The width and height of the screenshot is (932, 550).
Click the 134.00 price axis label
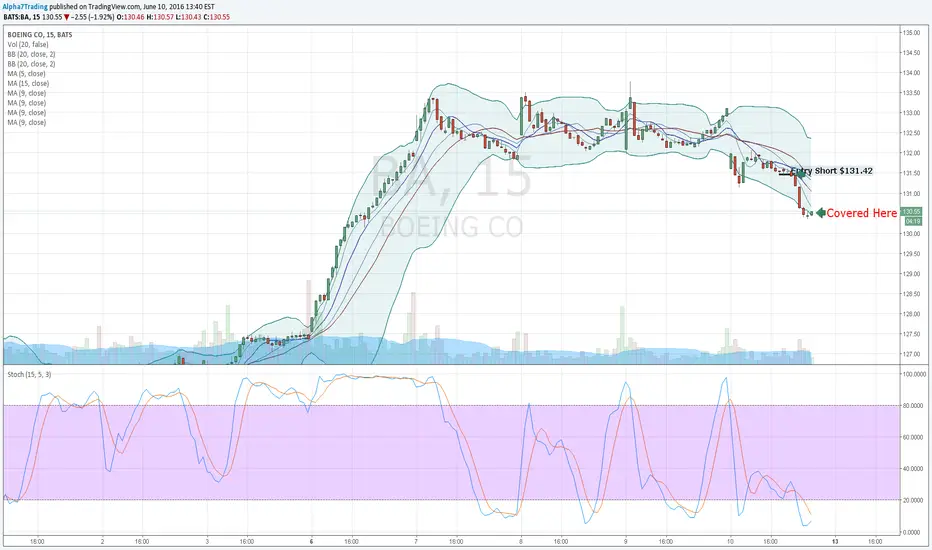pyautogui.click(x=912, y=73)
